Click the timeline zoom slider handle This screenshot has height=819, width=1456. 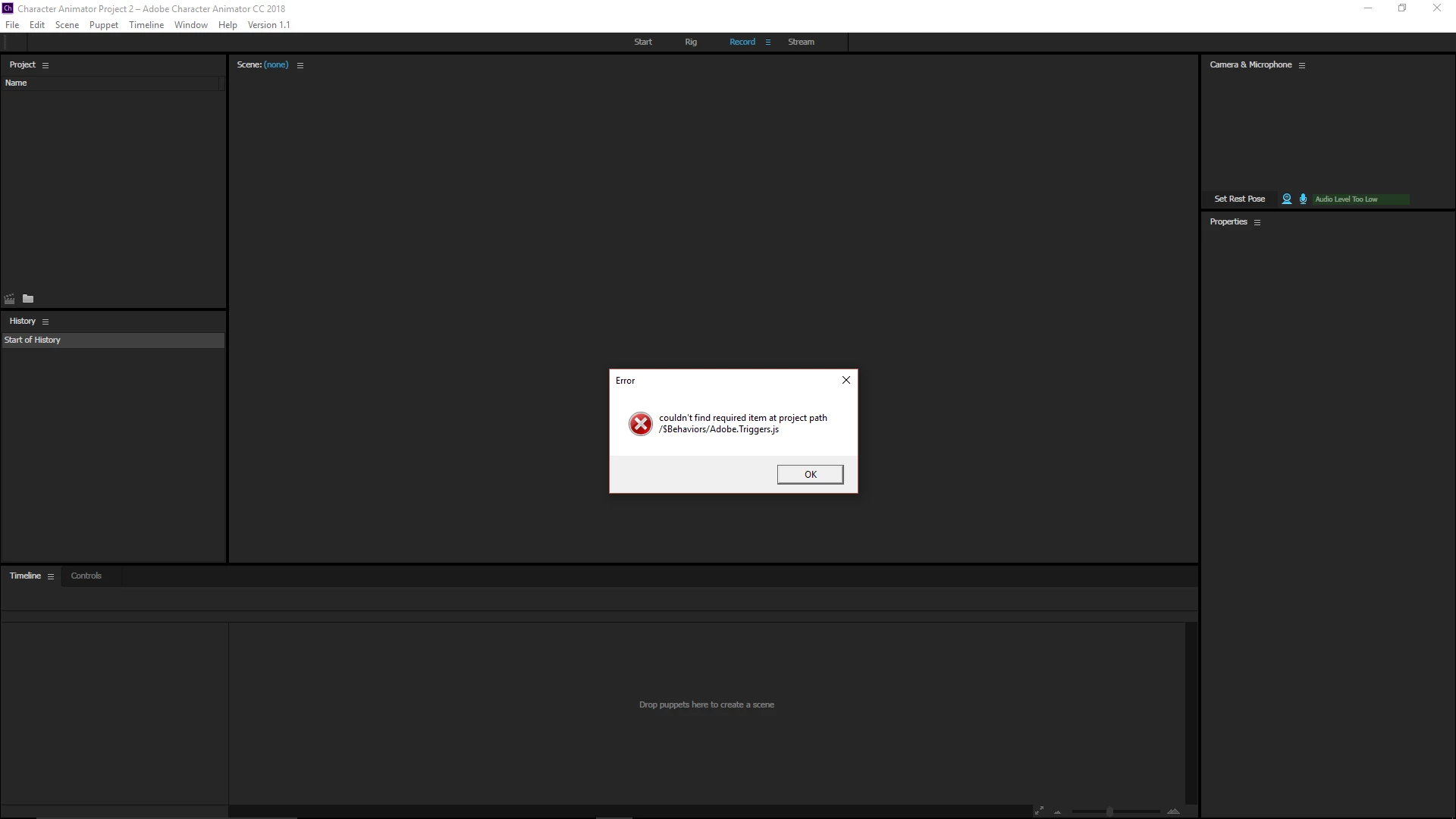point(1109,811)
